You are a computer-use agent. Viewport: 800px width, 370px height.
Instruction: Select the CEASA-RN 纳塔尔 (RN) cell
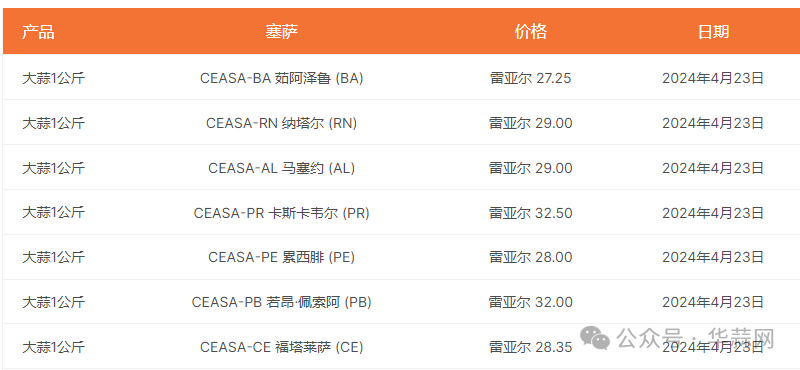click(x=281, y=123)
